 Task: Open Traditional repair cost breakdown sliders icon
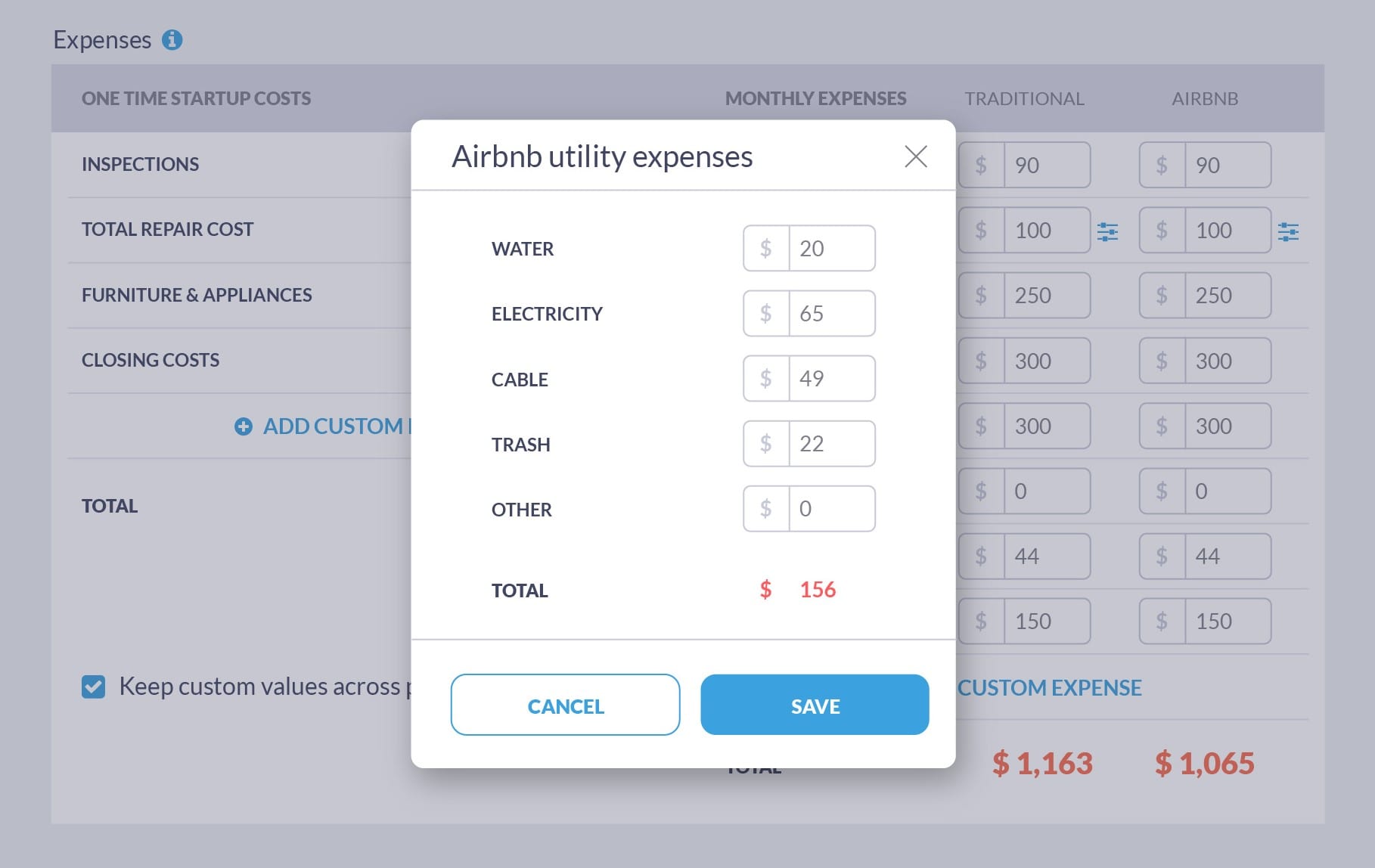pos(1107,231)
